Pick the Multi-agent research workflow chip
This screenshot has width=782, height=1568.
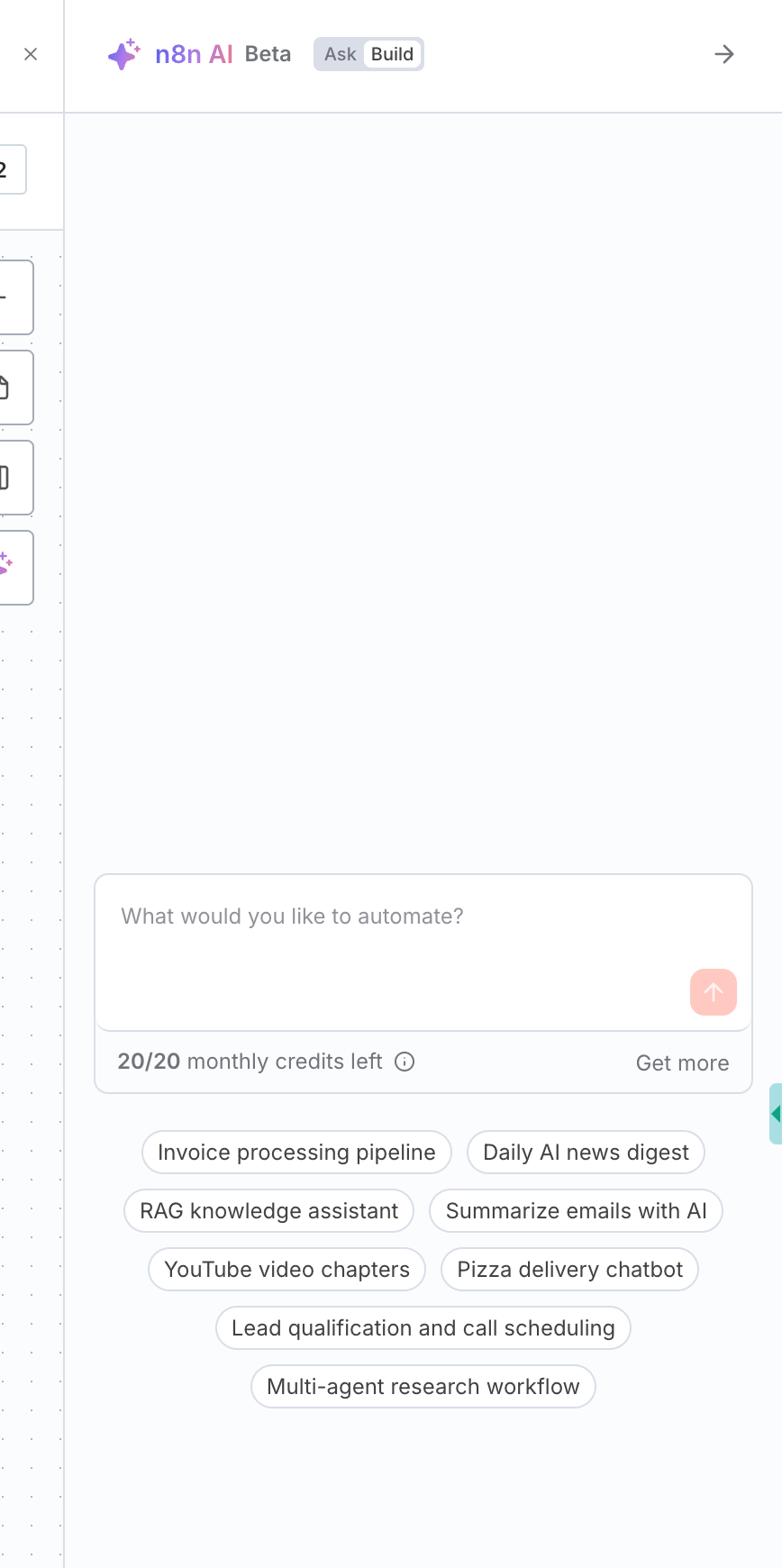click(x=423, y=1387)
